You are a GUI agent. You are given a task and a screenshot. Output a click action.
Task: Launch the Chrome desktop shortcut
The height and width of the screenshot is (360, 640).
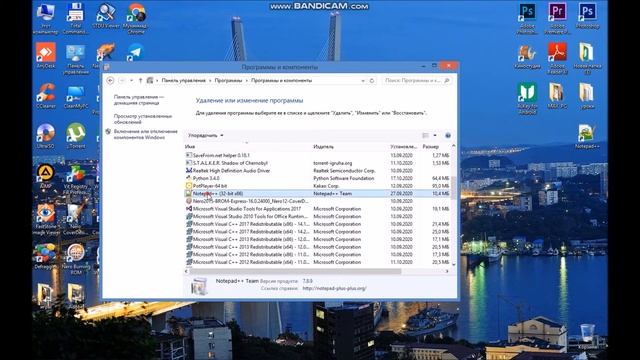[x=136, y=18]
